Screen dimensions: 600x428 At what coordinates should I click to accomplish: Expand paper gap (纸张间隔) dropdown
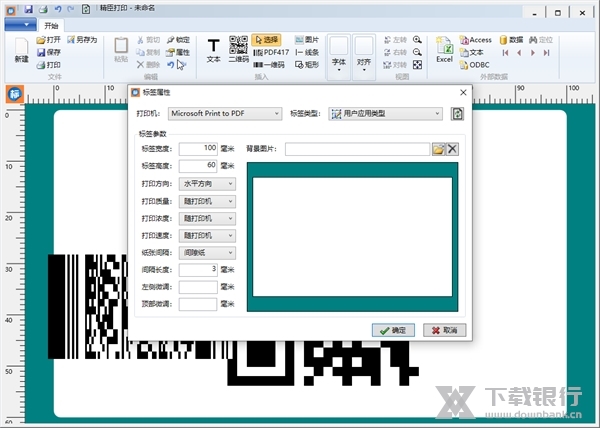tap(208, 253)
